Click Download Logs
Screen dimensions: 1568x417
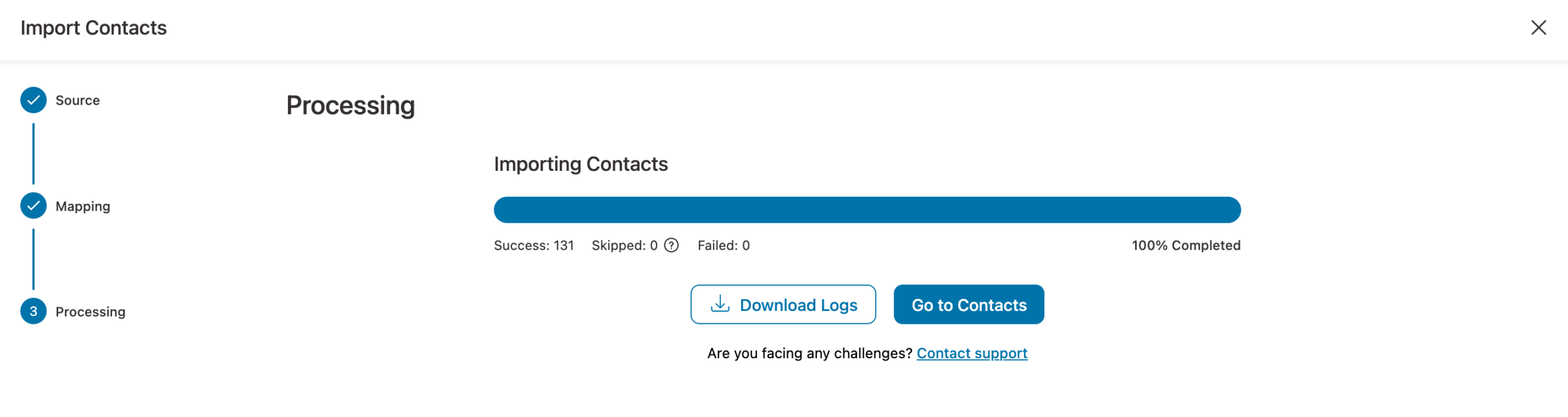783,304
